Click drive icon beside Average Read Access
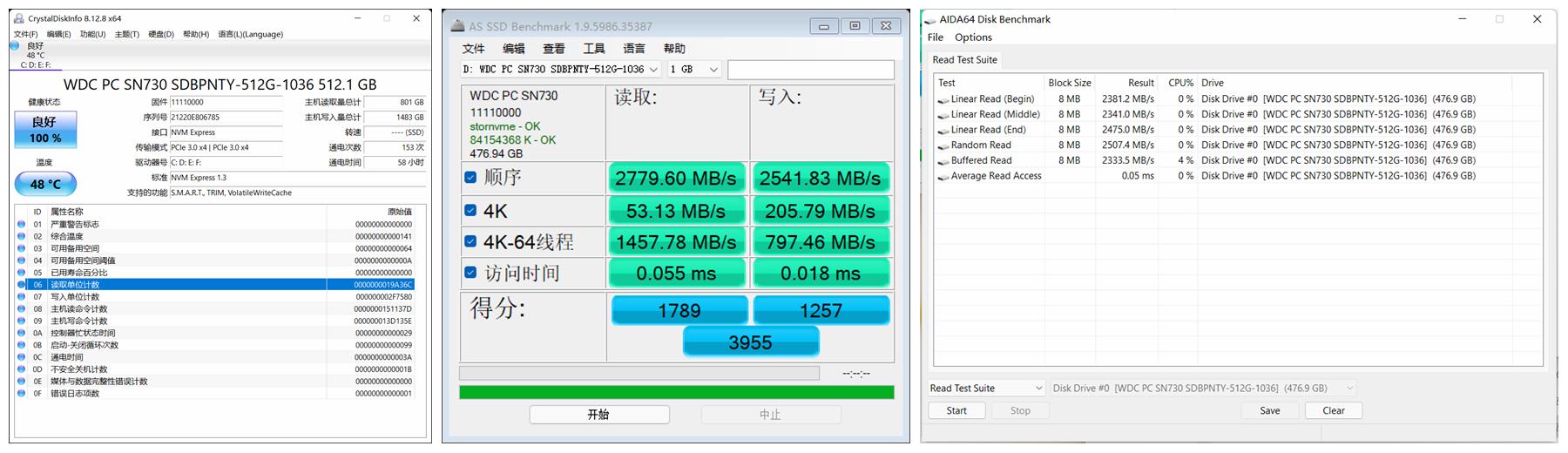The image size is (1568, 453). point(943,176)
